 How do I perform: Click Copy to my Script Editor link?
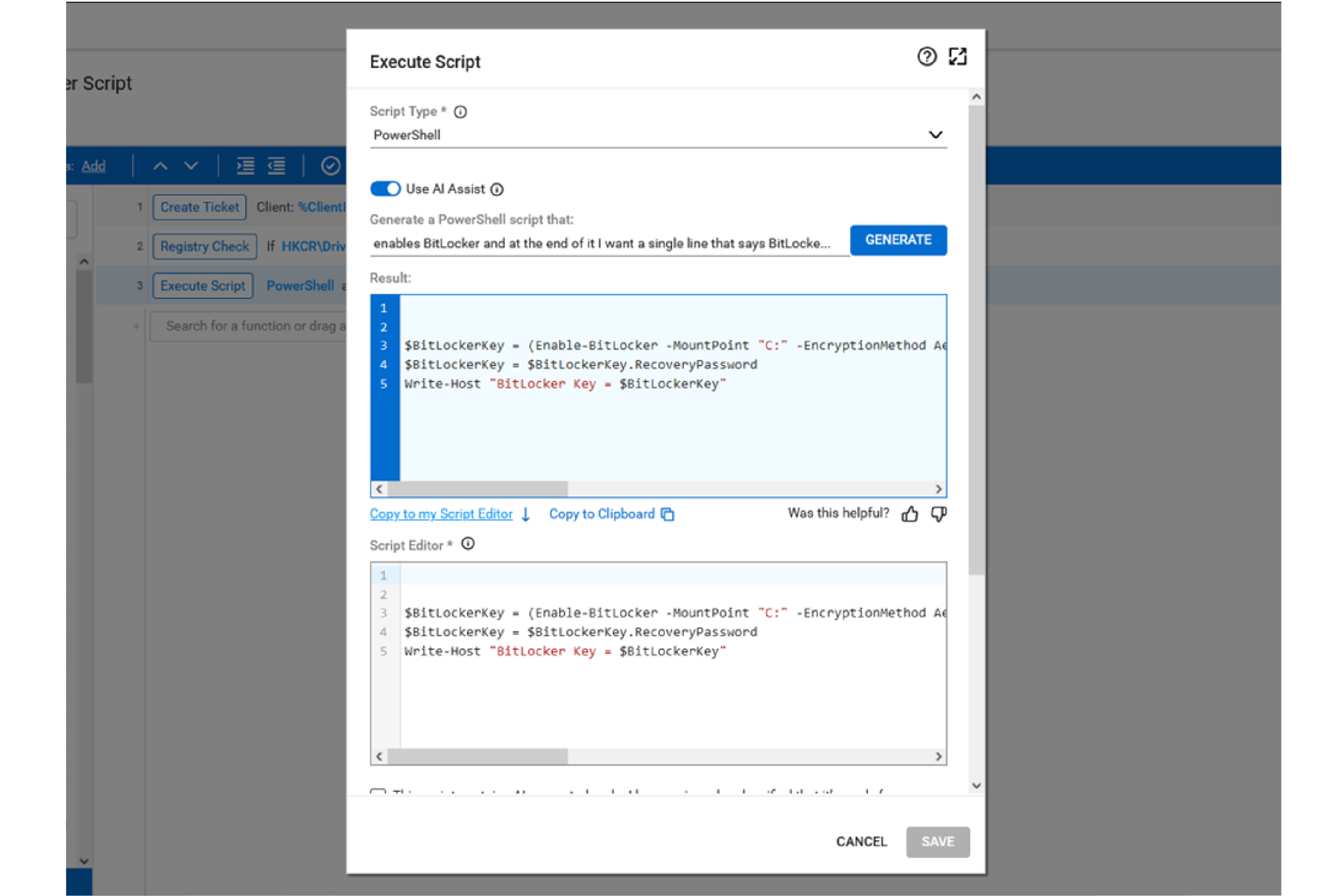pyautogui.click(x=441, y=514)
